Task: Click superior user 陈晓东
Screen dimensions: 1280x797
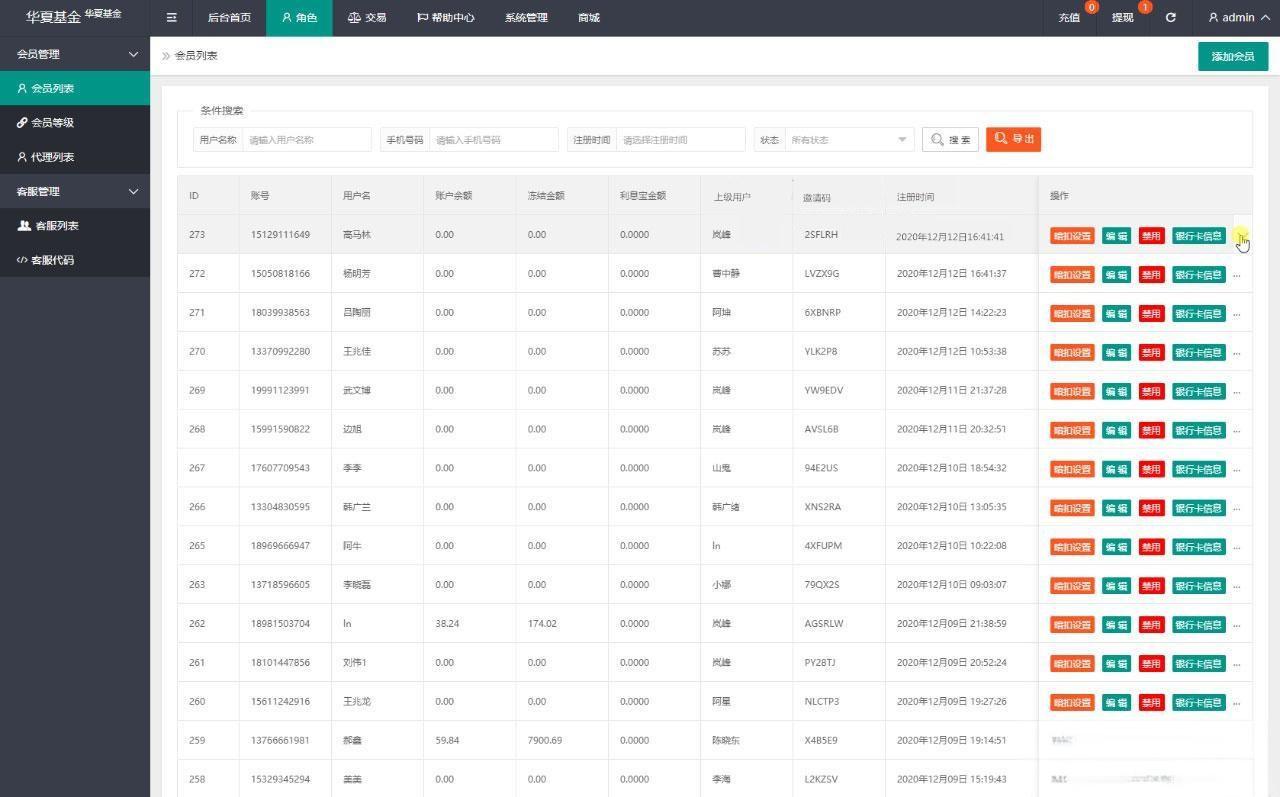Action: click(726, 741)
